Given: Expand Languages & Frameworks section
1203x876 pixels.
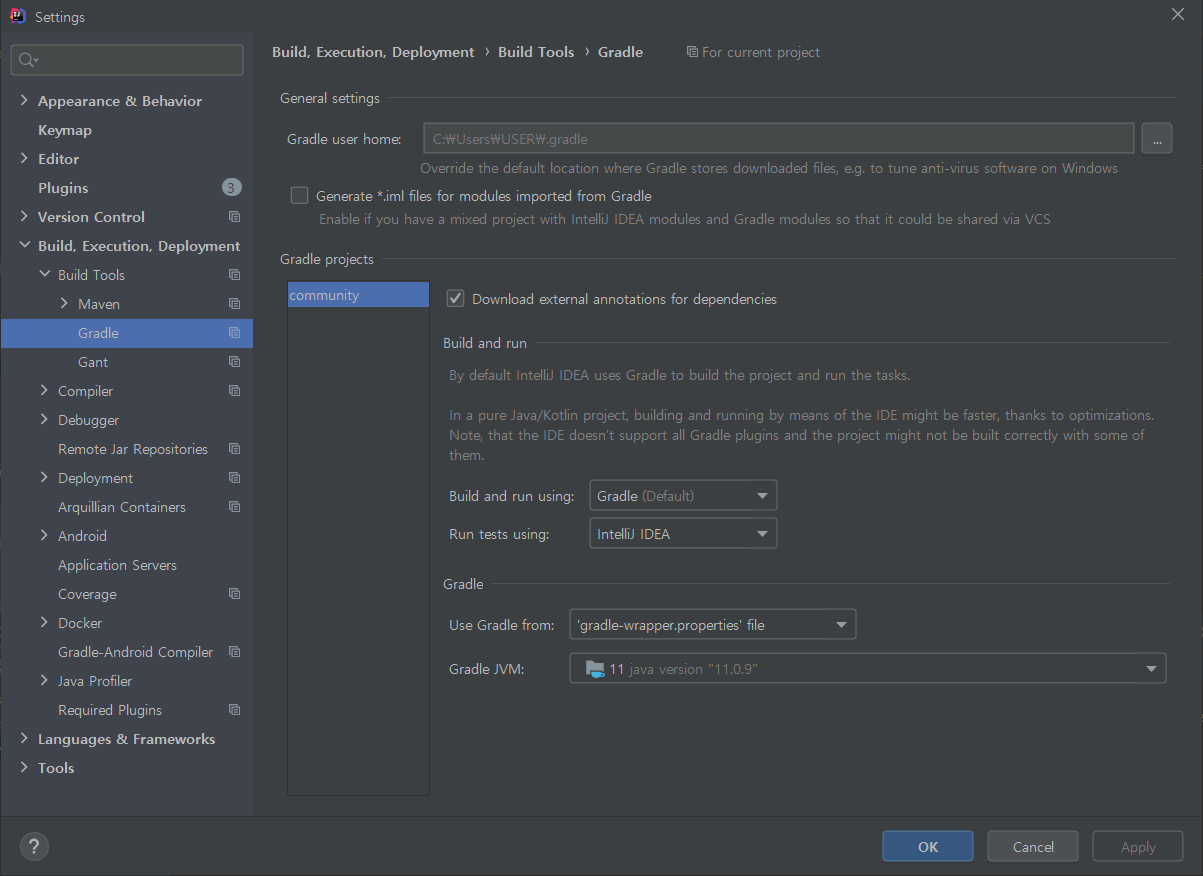Looking at the screenshot, I should [x=24, y=739].
